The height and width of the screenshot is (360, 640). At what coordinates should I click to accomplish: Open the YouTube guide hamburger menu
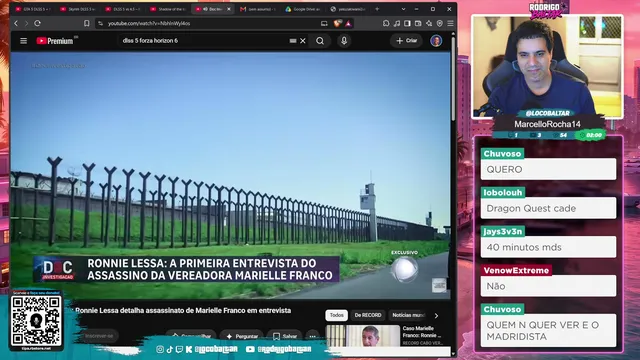[24, 41]
